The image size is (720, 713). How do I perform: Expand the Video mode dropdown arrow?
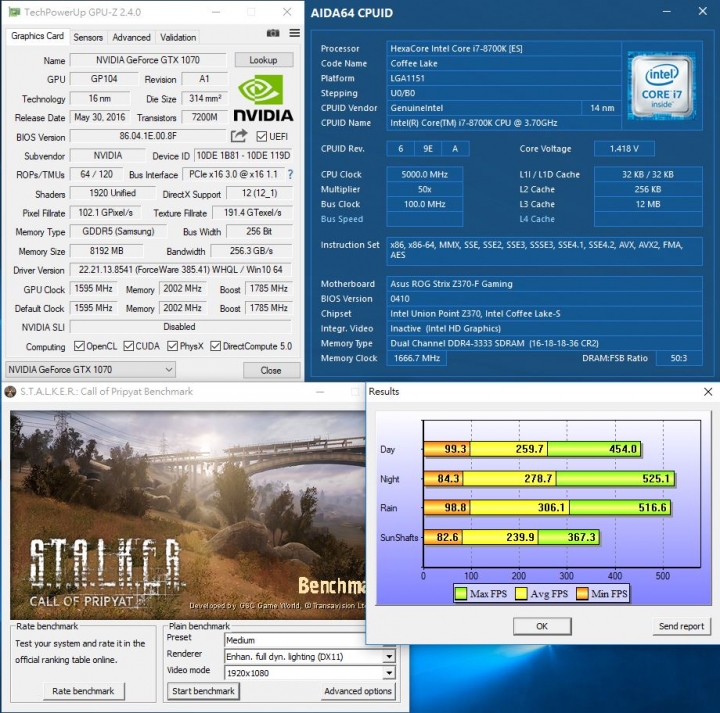[389, 673]
